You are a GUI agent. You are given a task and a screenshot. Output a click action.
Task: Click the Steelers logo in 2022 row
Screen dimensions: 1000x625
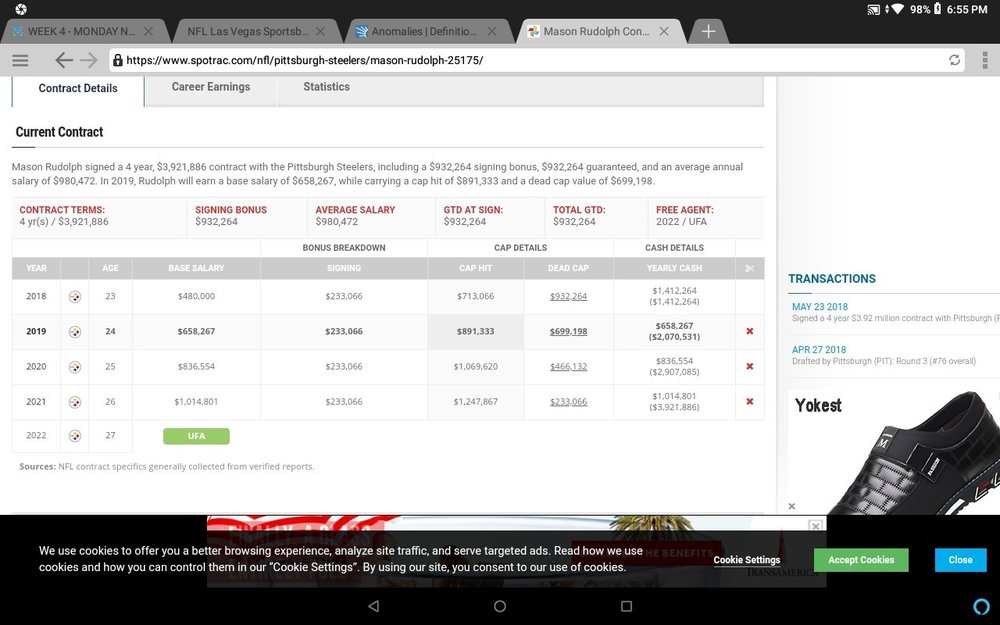click(75, 436)
